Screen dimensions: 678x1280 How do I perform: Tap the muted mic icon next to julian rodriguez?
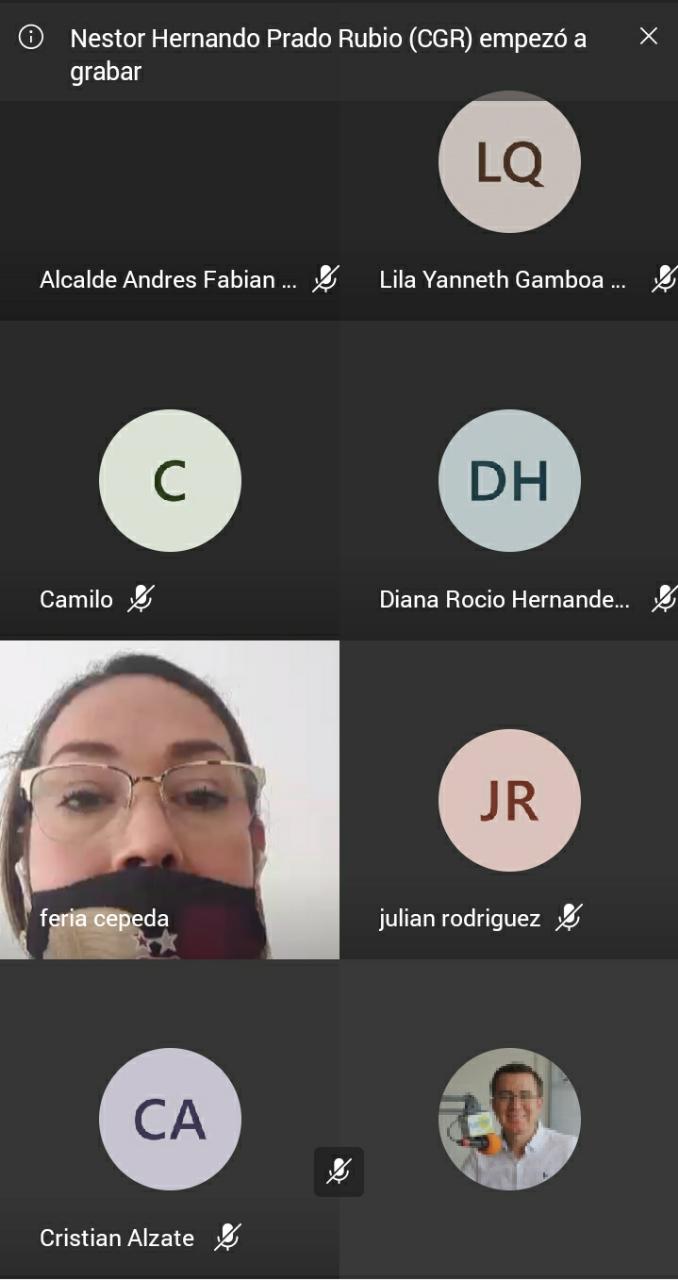(x=569, y=917)
